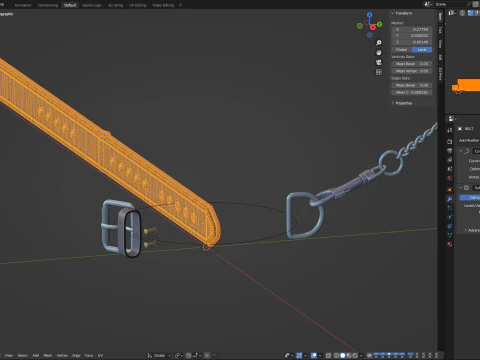Open the Select menu
The height and width of the screenshot is (360, 480).
pos(22,355)
